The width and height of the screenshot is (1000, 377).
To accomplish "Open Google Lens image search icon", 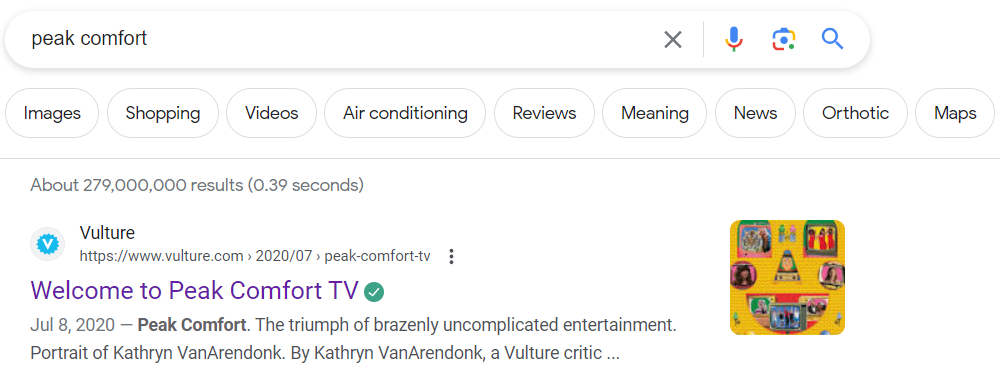I will click(783, 40).
